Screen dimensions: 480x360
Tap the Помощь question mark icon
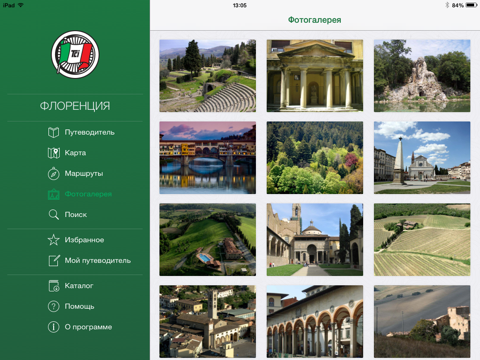pyautogui.click(x=53, y=306)
